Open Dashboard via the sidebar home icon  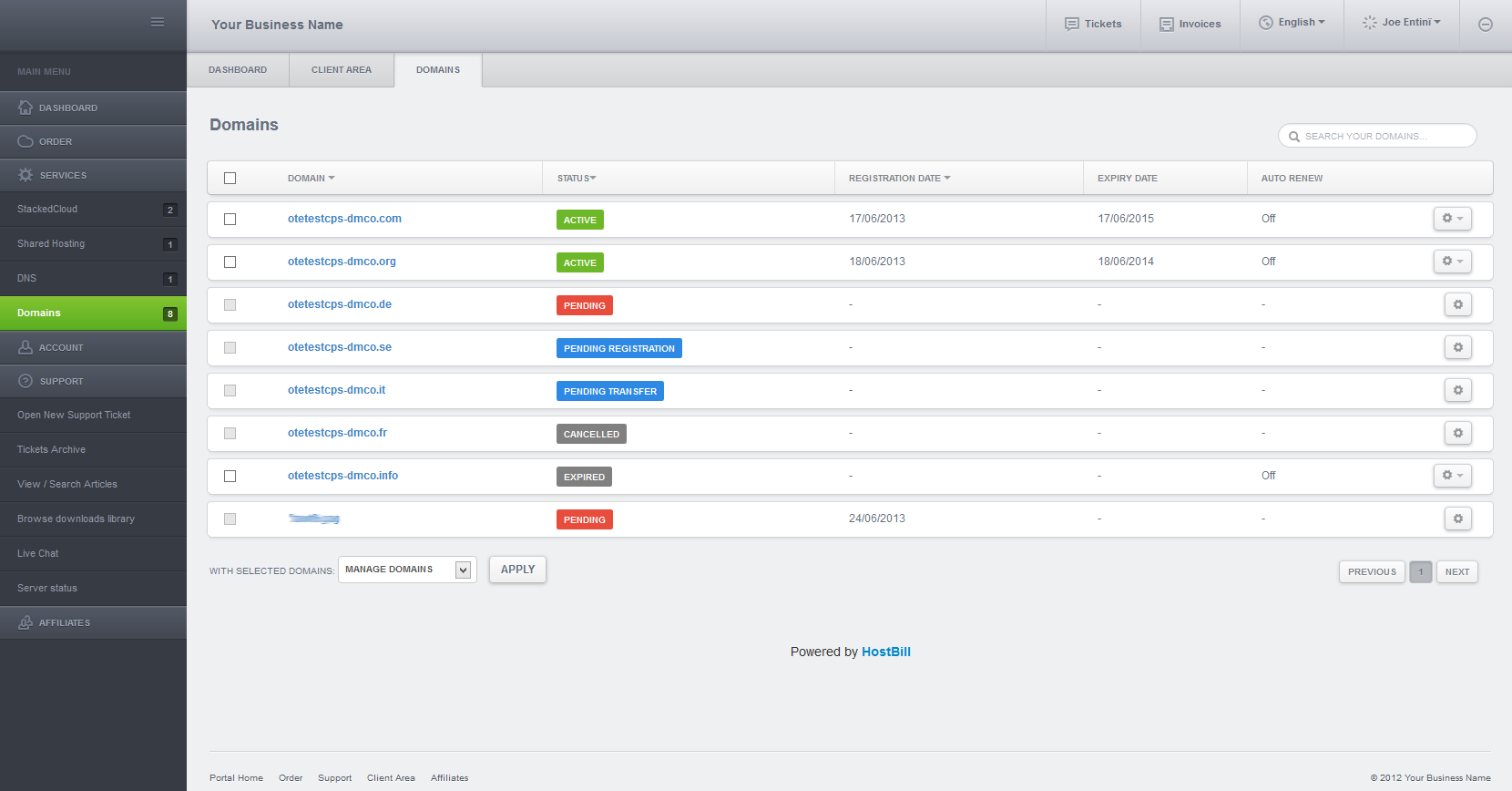[x=26, y=108]
